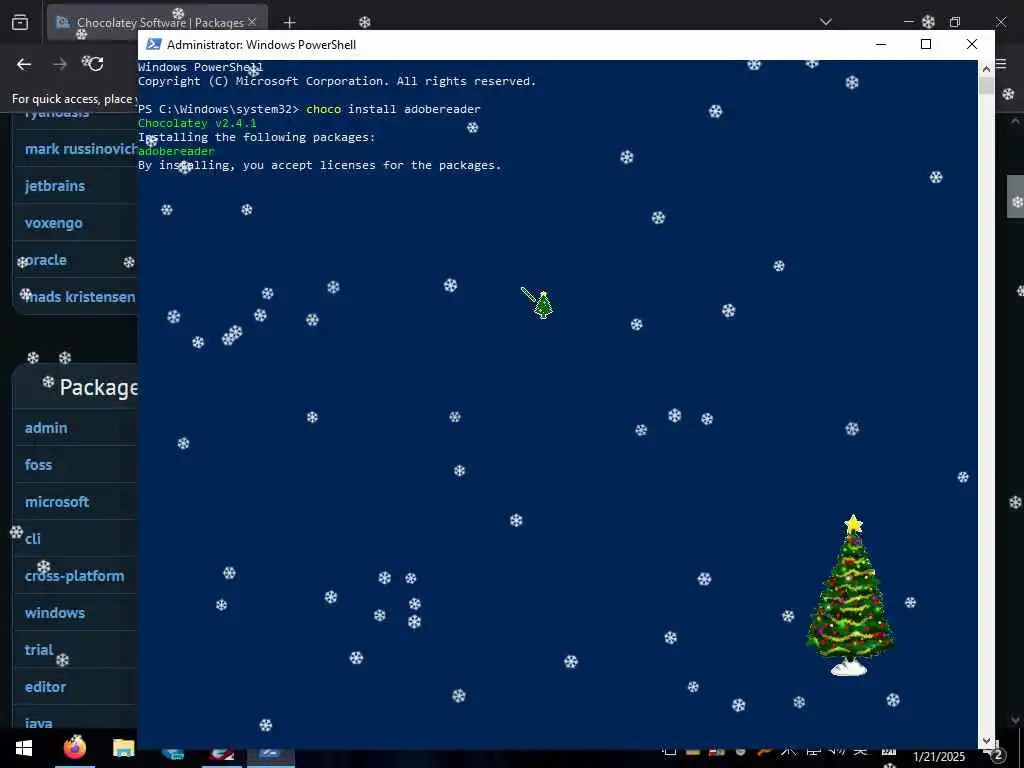Select the 'cross-platform' package tag link
This screenshot has height=768, width=1024.
click(74, 576)
